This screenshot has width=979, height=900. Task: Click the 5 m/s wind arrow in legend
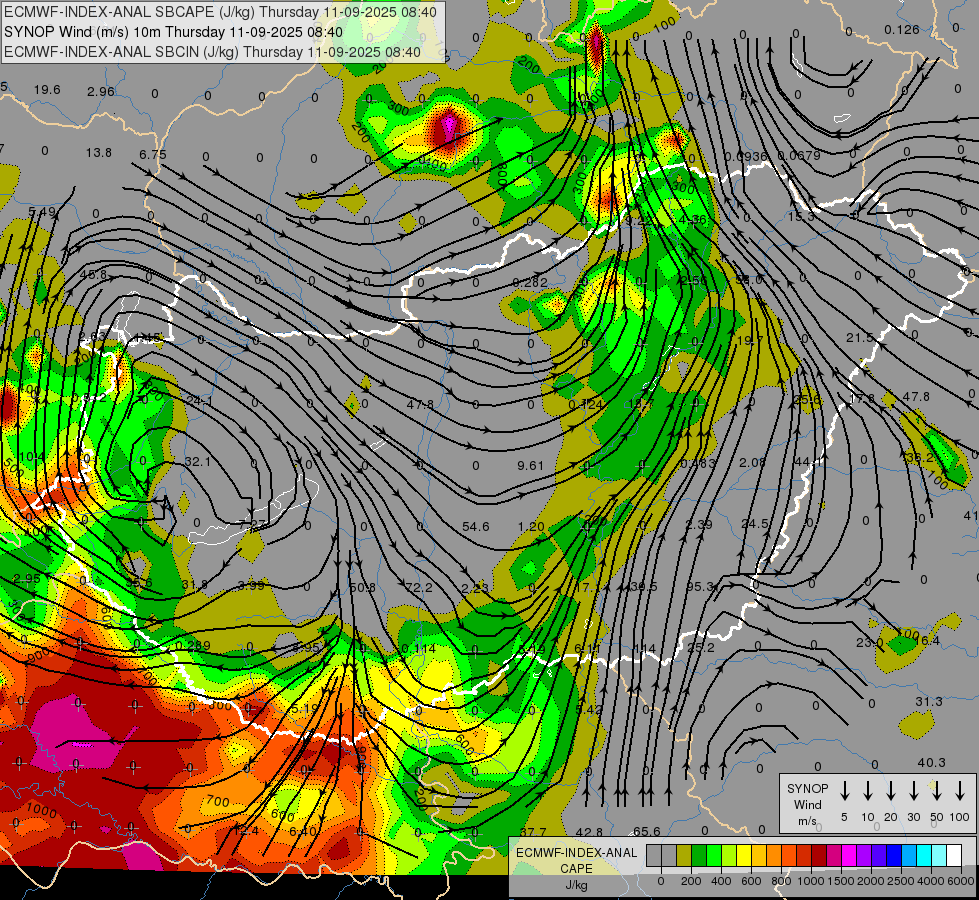(845, 791)
